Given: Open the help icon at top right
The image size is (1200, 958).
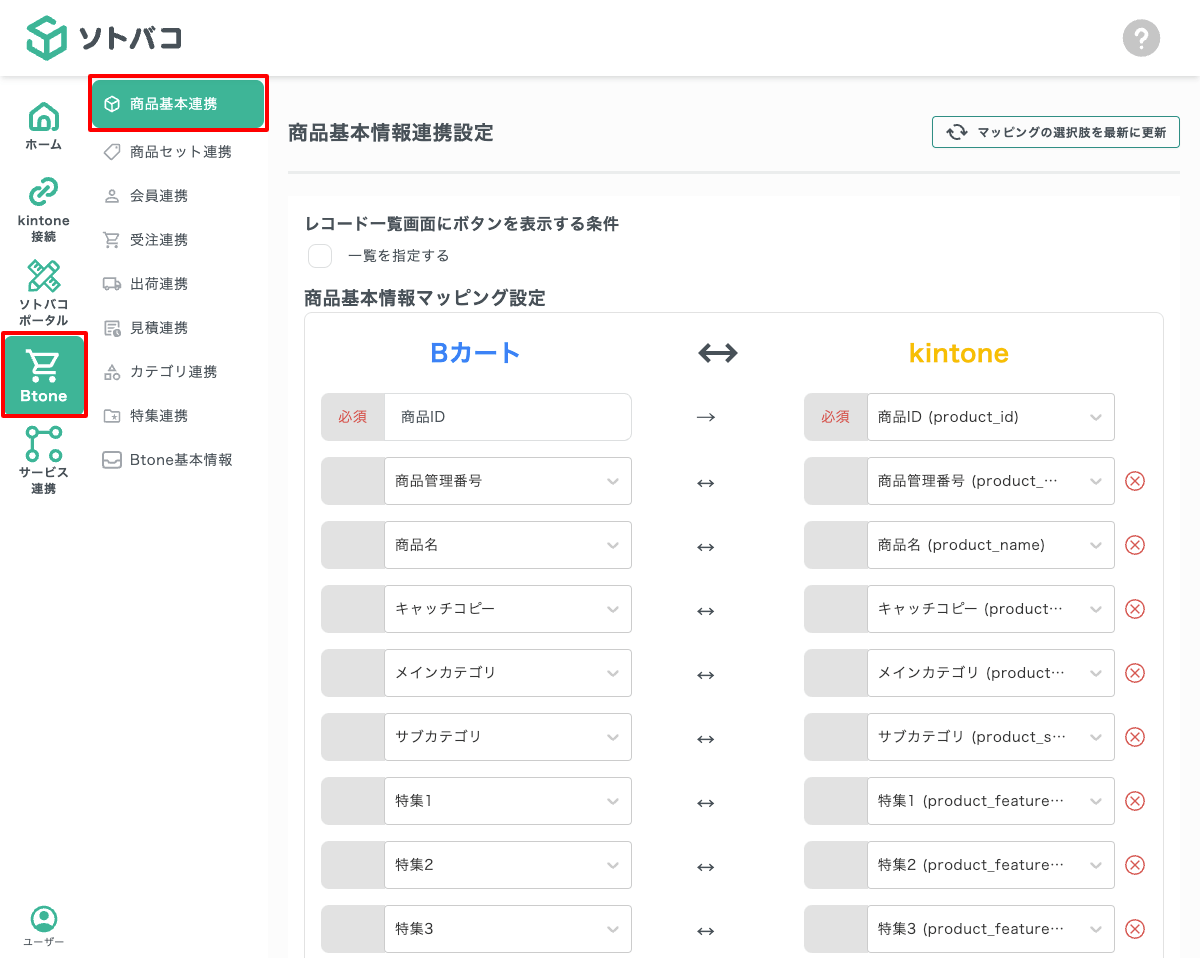Looking at the screenshot, I should pyautogui.click(x=1141, y=38).
